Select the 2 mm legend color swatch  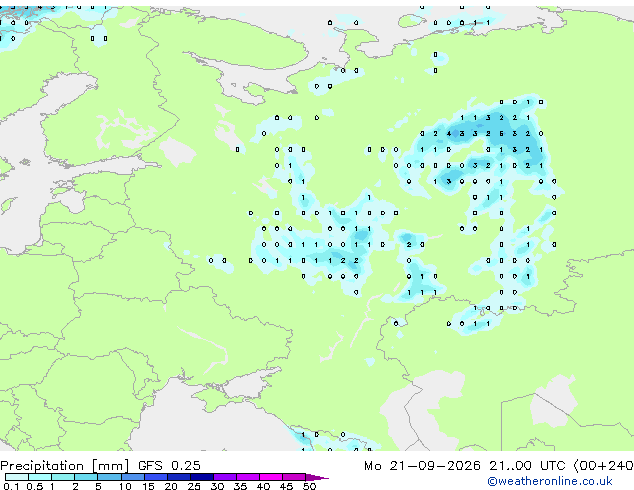(x=86, y=477)
